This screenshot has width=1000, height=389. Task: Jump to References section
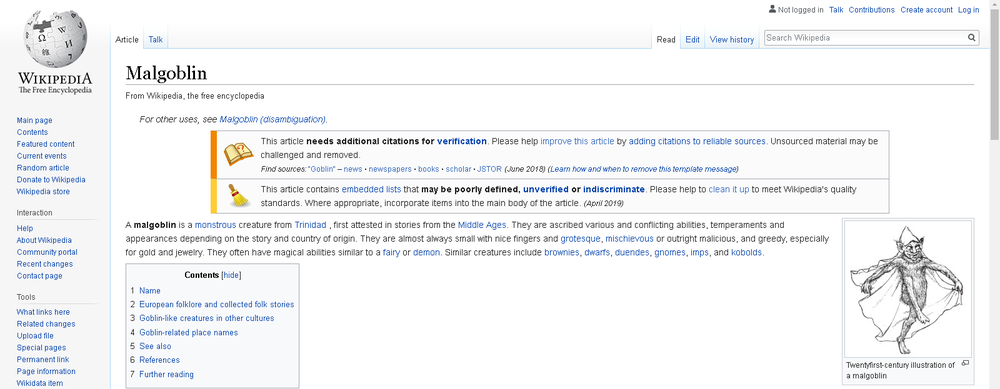tap(159, 360)
